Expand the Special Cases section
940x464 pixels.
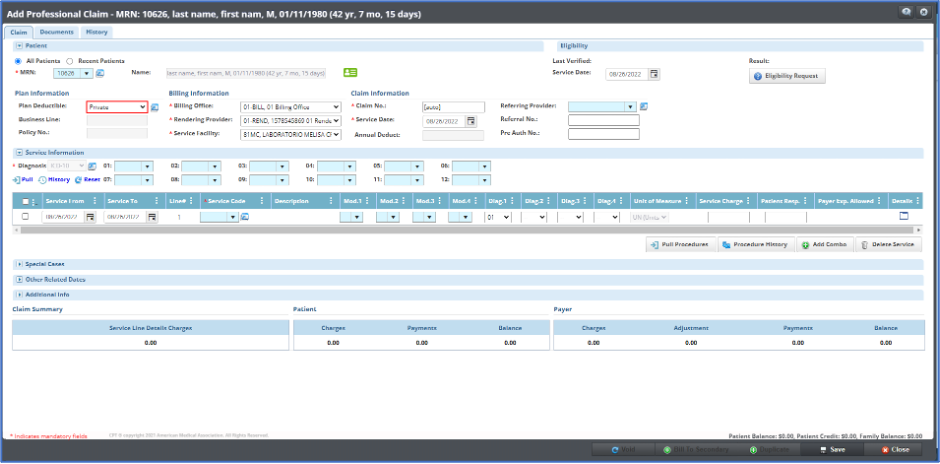(x=20, y=264)
